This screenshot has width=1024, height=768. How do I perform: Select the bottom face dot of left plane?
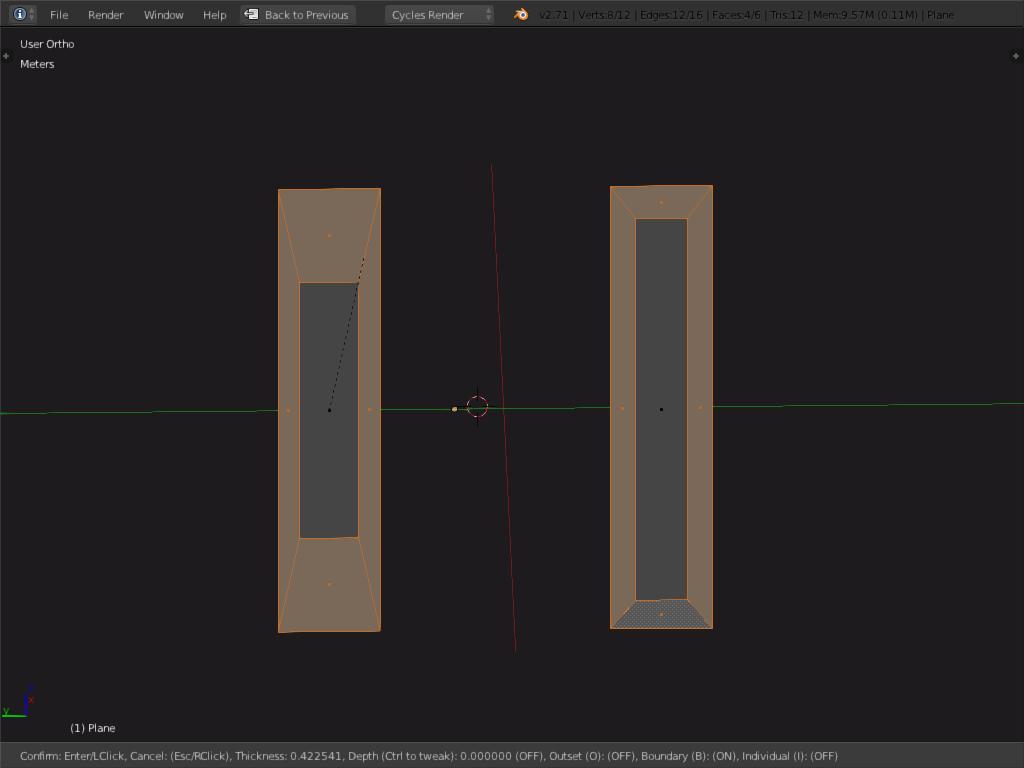coord(329,584)
